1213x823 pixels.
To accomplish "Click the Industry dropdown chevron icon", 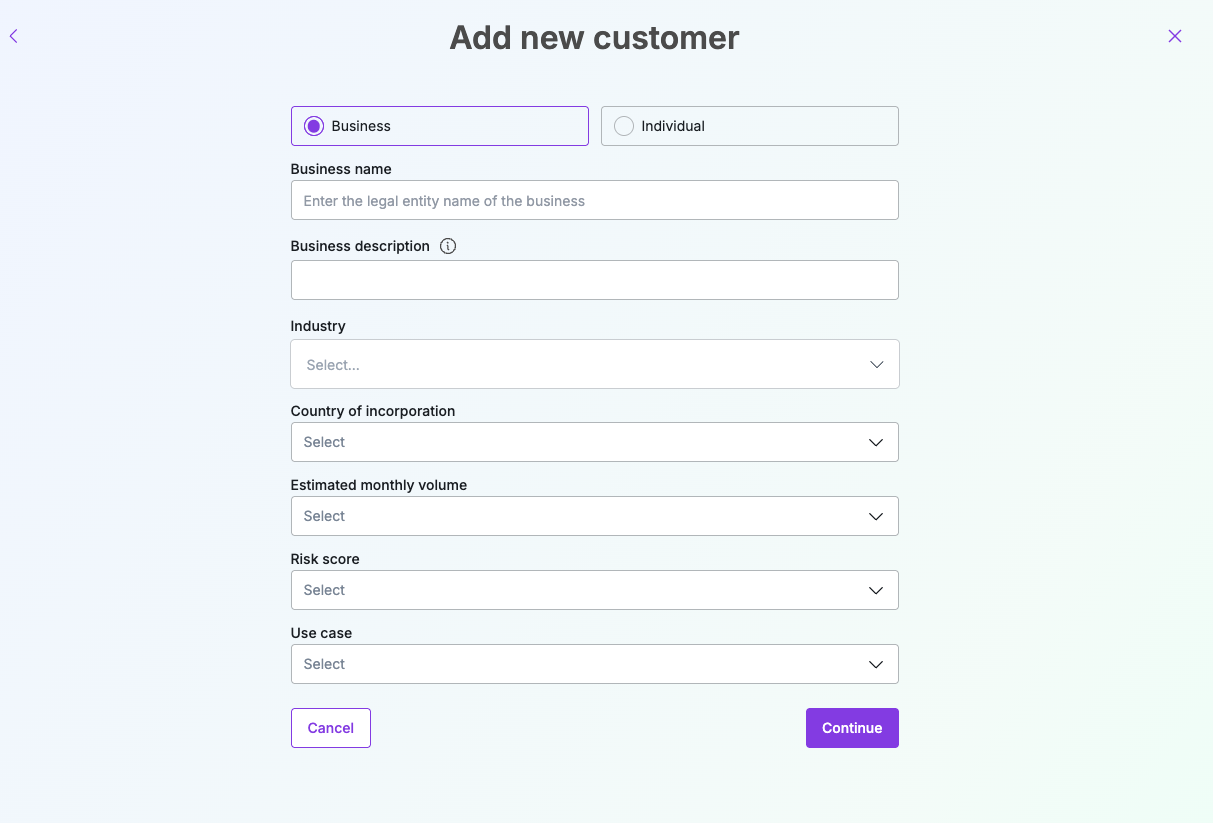I will point(877,365).
